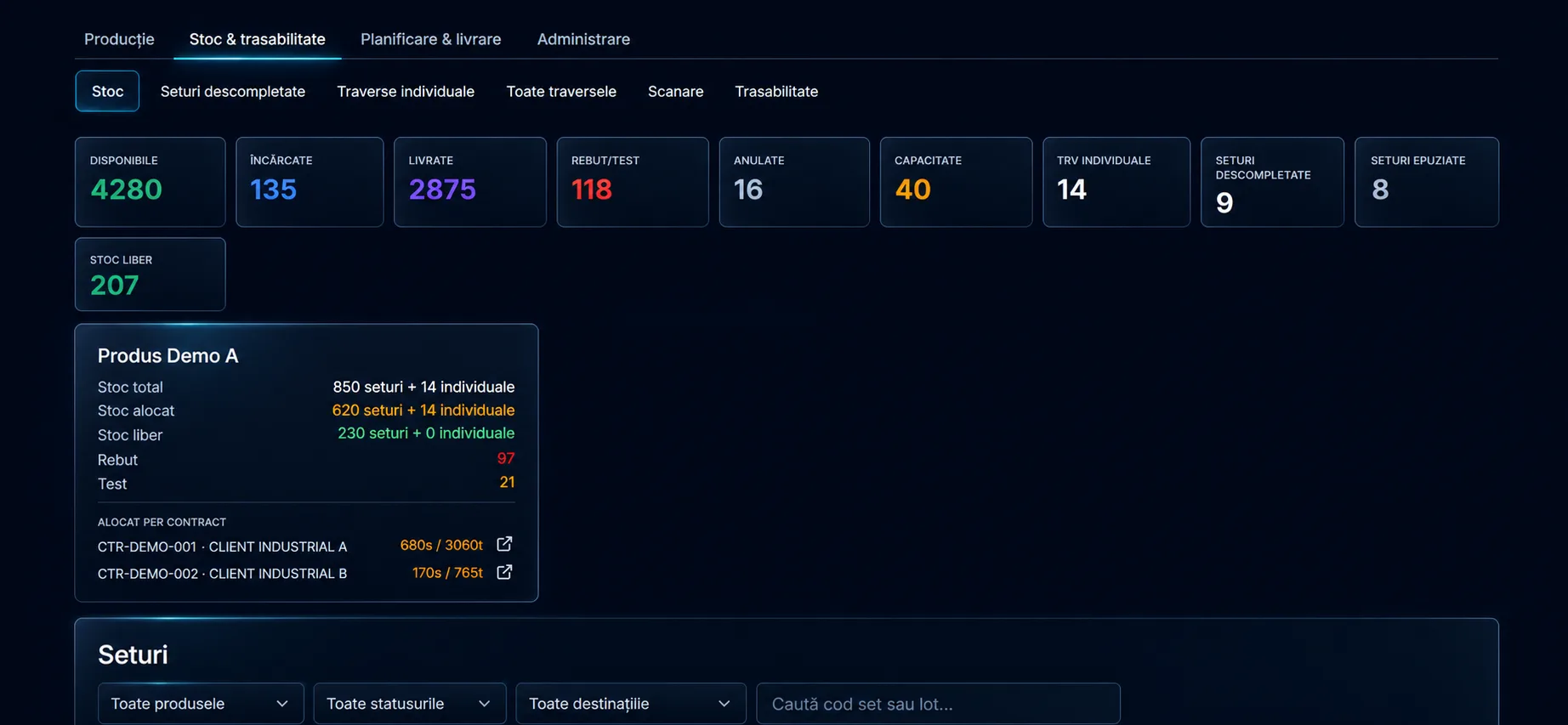Click the Produs Demo A heading
This screenshot has width=1568, height=725.
coord(168,355)
